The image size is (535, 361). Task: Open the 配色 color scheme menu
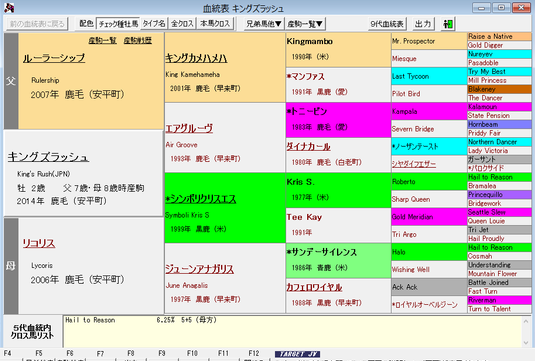86,24
